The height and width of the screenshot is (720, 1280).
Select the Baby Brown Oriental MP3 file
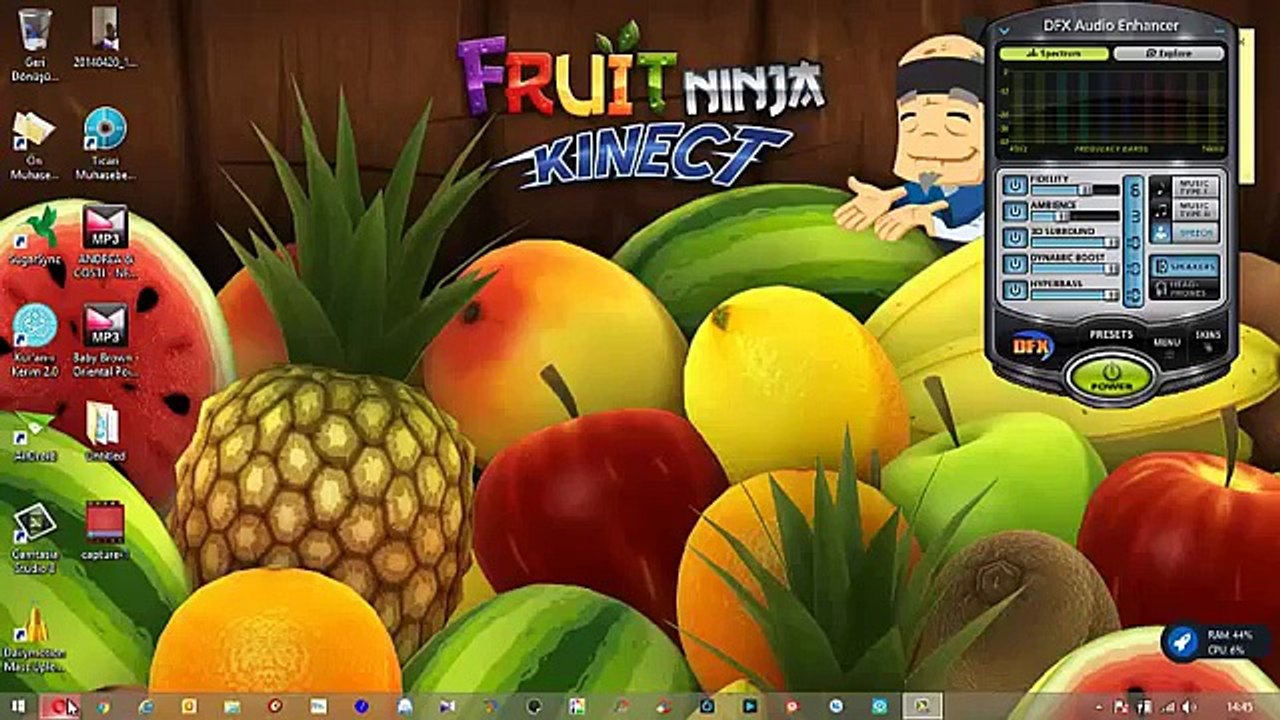(104, 338)
